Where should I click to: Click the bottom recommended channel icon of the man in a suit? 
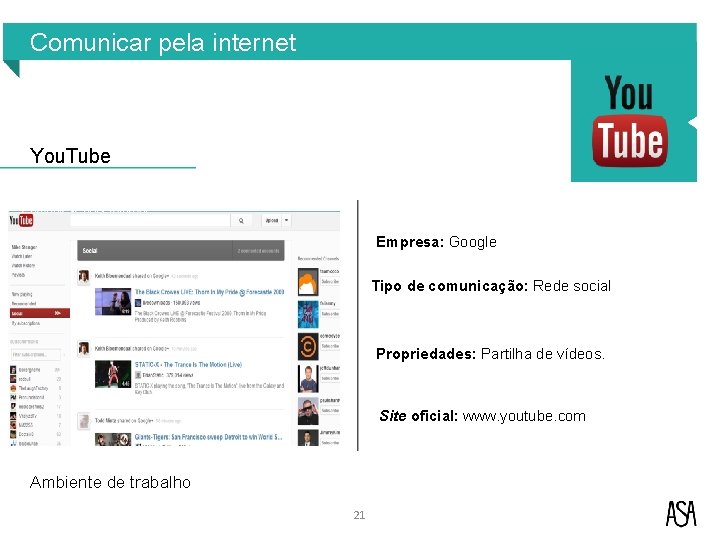pyautogui.click(x=308, y=438)
